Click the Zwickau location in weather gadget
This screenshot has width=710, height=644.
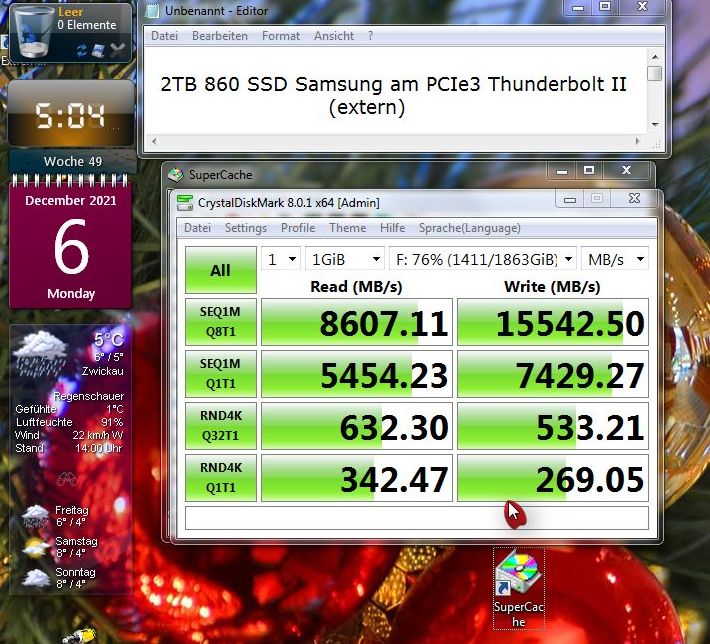point(103,371)
